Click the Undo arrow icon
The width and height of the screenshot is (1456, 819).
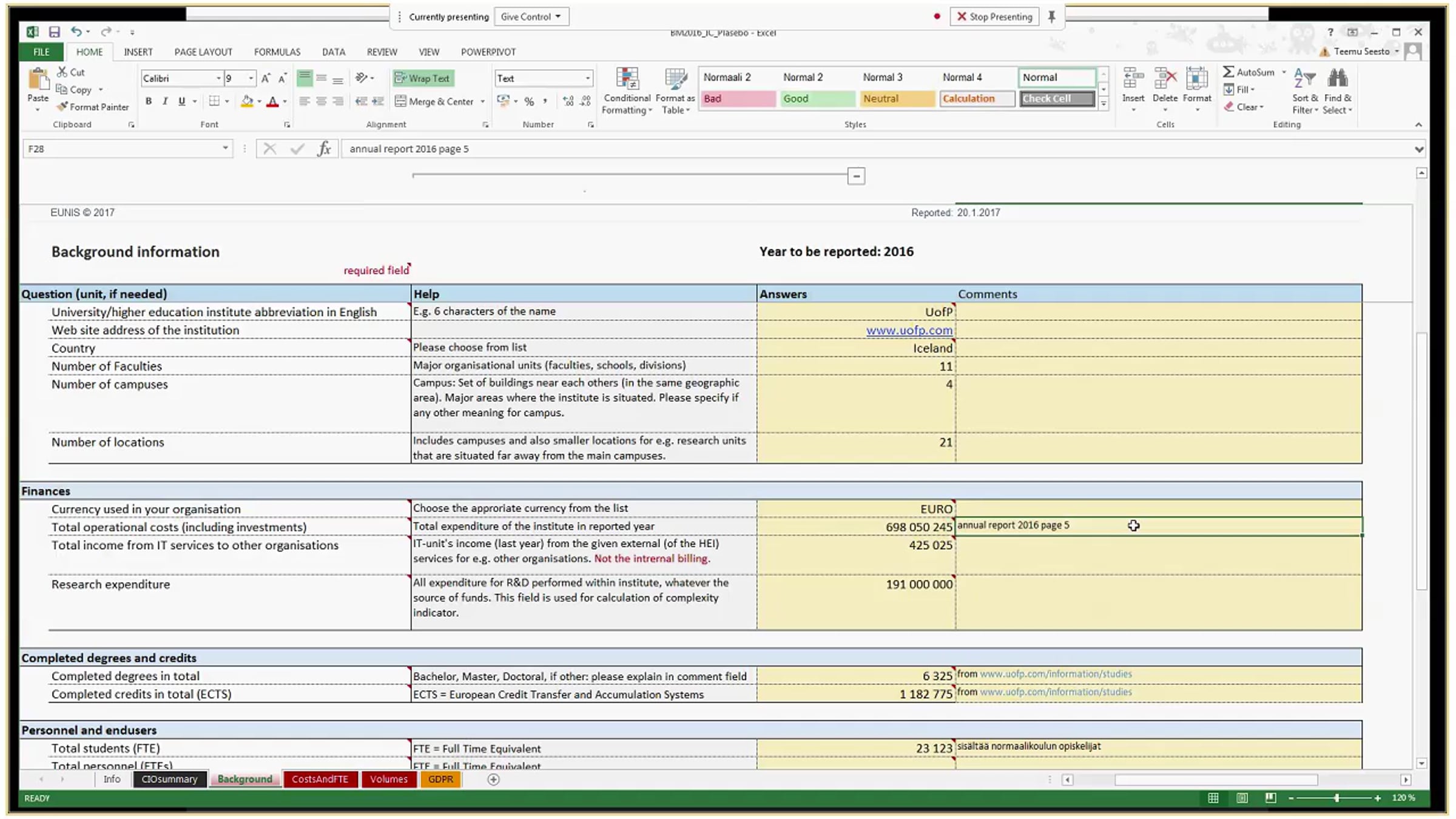(76, 32)
